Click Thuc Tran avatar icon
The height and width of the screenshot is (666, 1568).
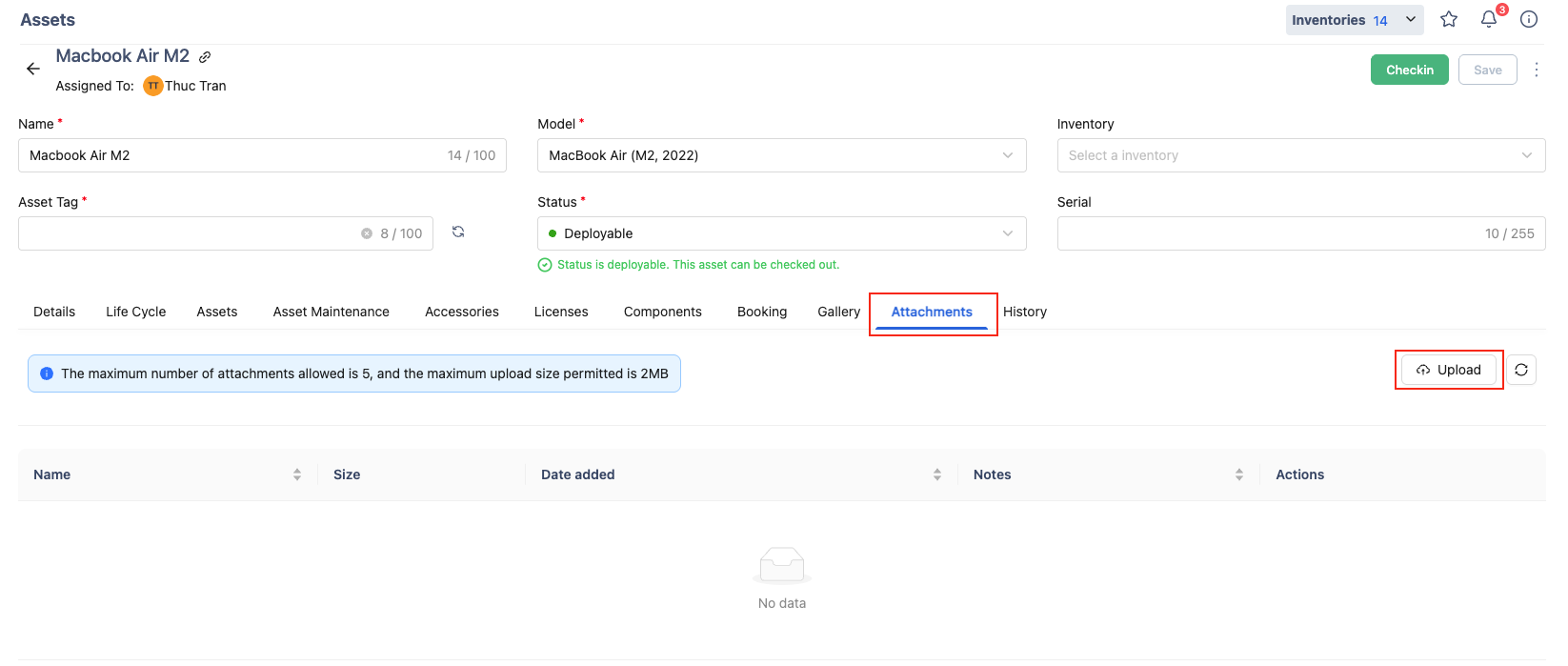click(153, 86)
